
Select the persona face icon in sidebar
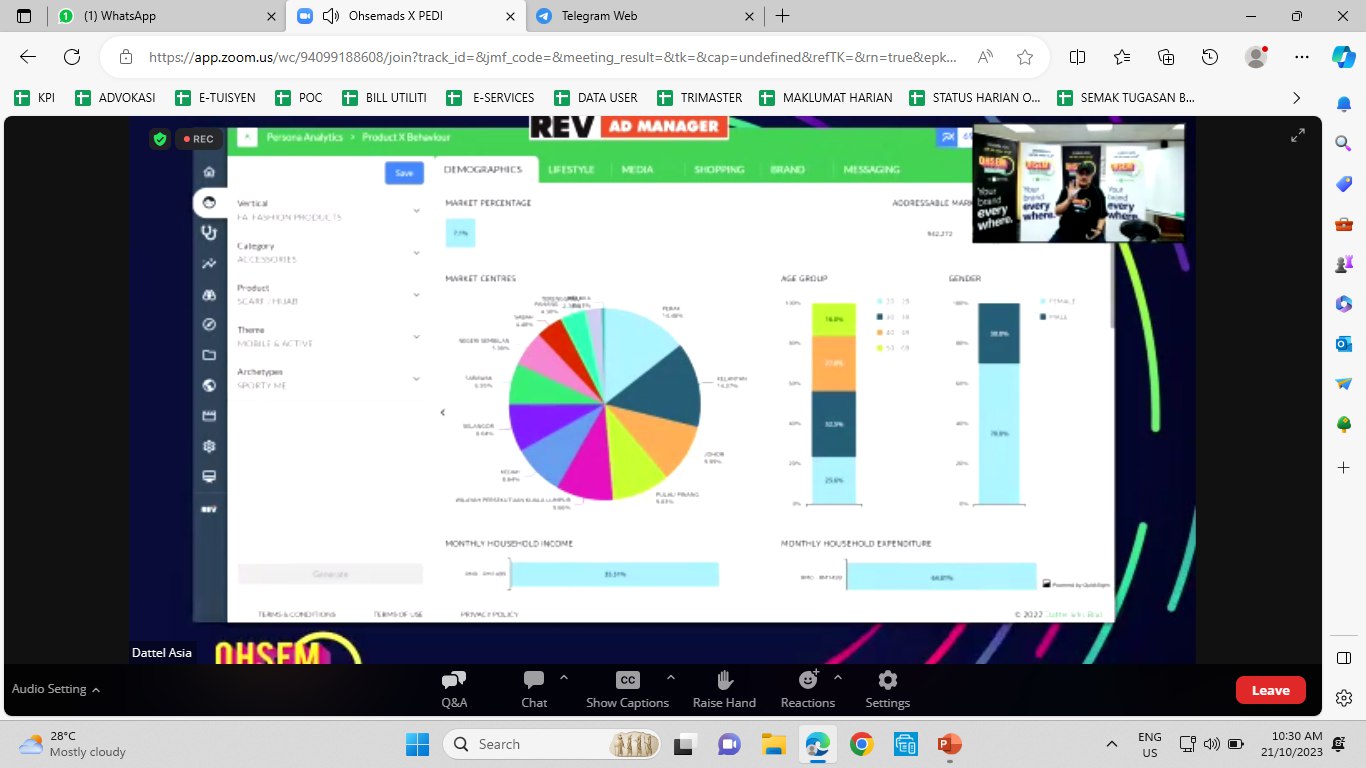click(209, 202)
